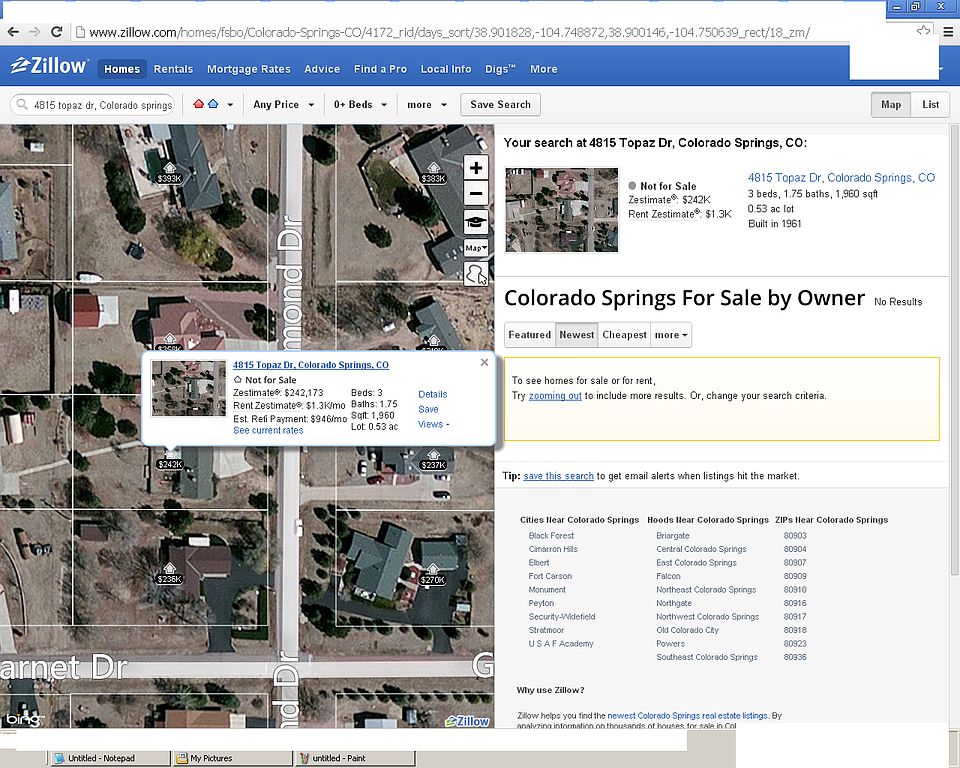Click the $383K home marker

(433, 173)
